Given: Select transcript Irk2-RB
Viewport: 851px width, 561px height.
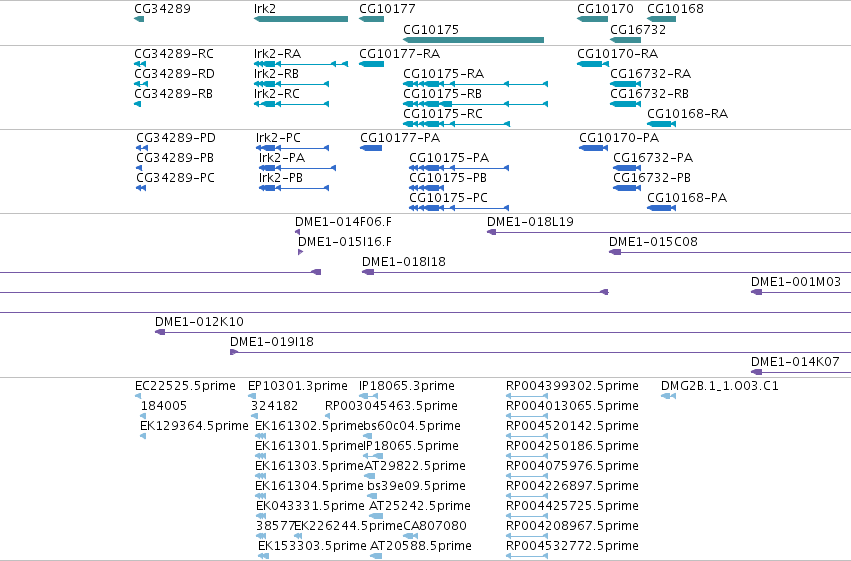Looking at the screenshot, I should tap(276, 74).
